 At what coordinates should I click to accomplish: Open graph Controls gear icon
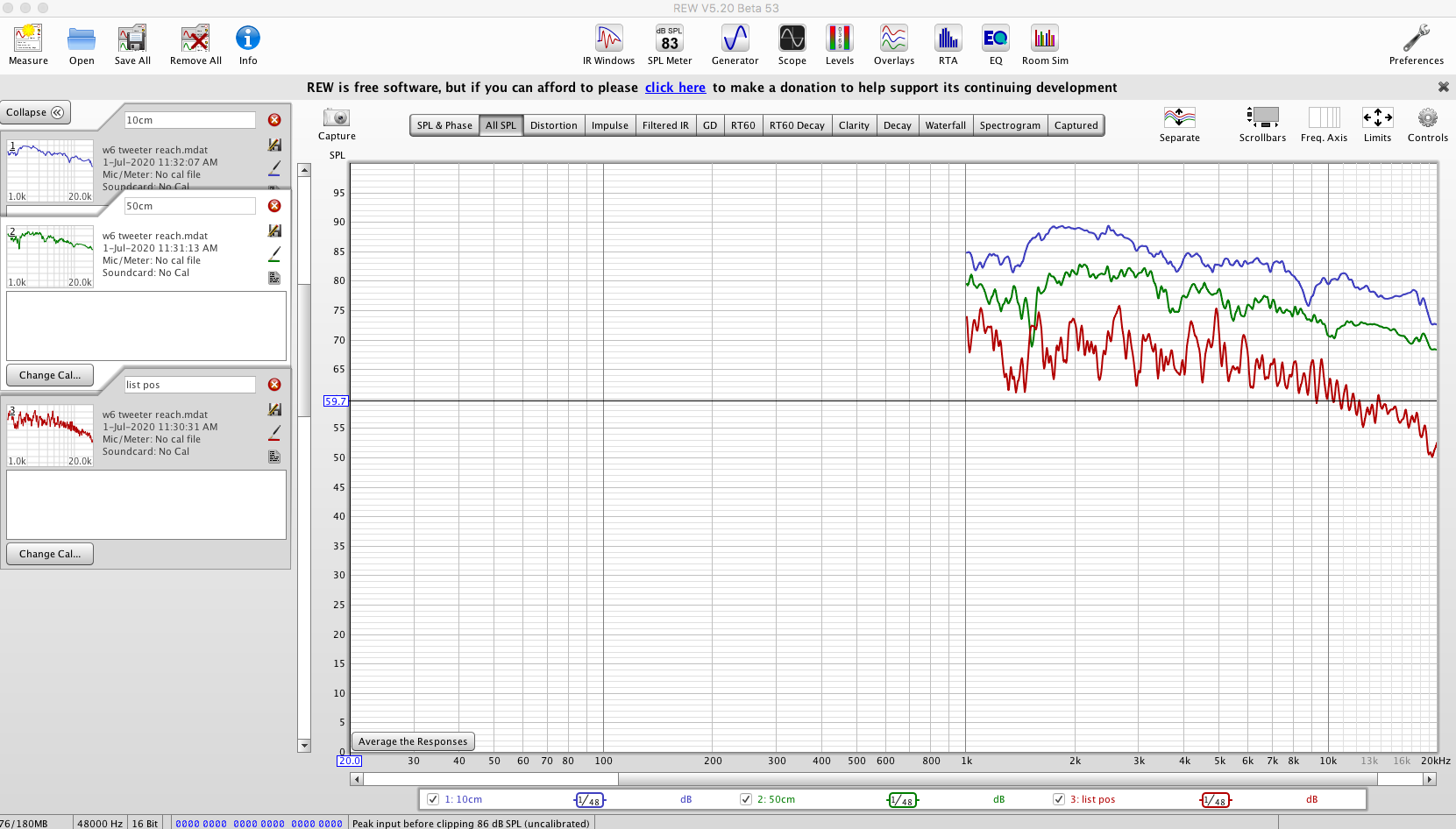[x=1428, y=117]
